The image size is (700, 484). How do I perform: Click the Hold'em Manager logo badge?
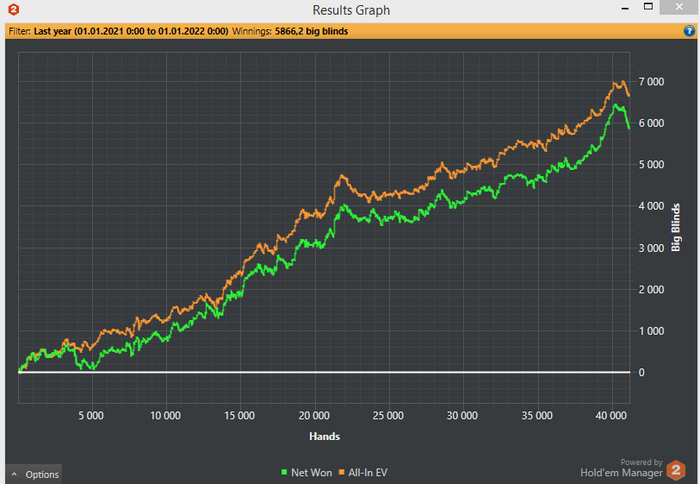click(x=676, y=470)
